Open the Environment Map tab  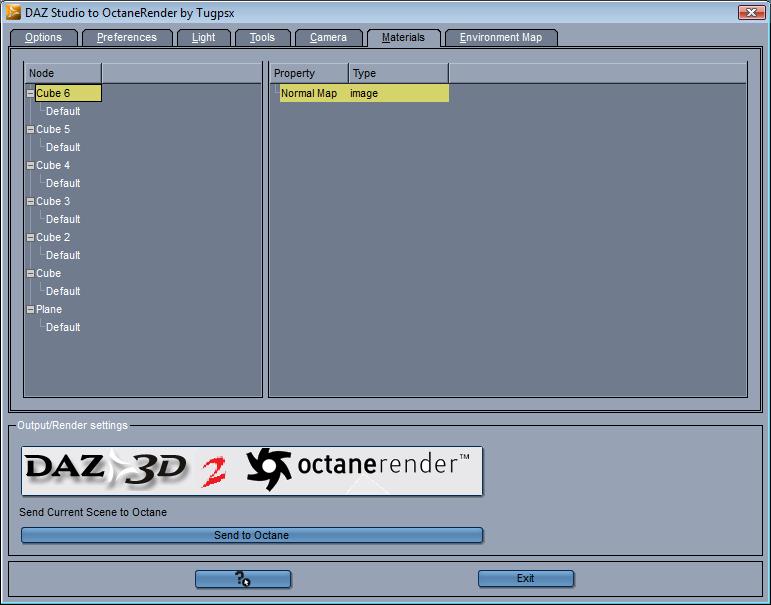501,37
